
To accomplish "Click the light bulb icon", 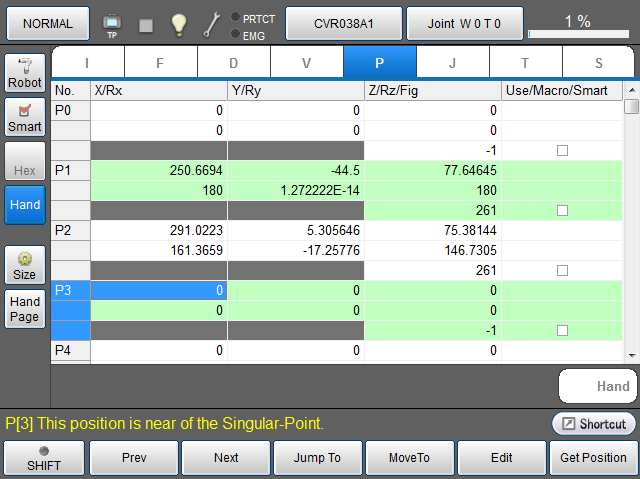I will (x=179, y=23).
